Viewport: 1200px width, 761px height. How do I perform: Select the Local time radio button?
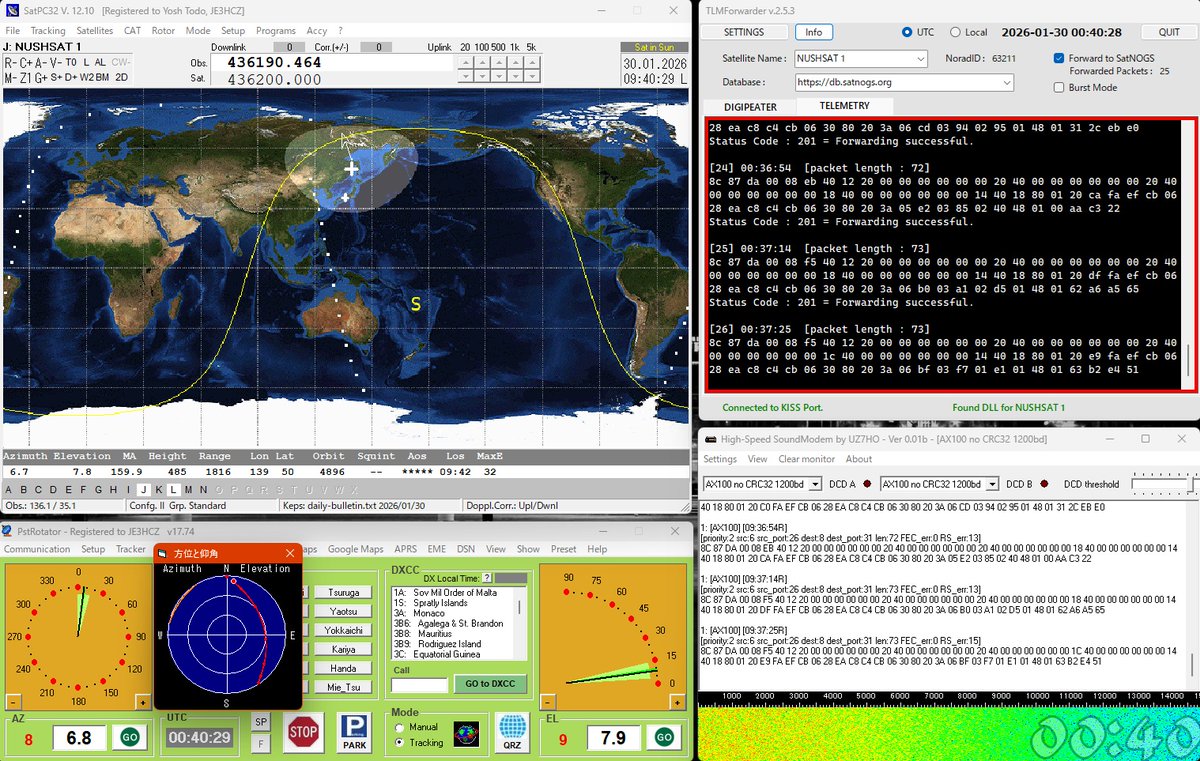(x=956, y=32)
